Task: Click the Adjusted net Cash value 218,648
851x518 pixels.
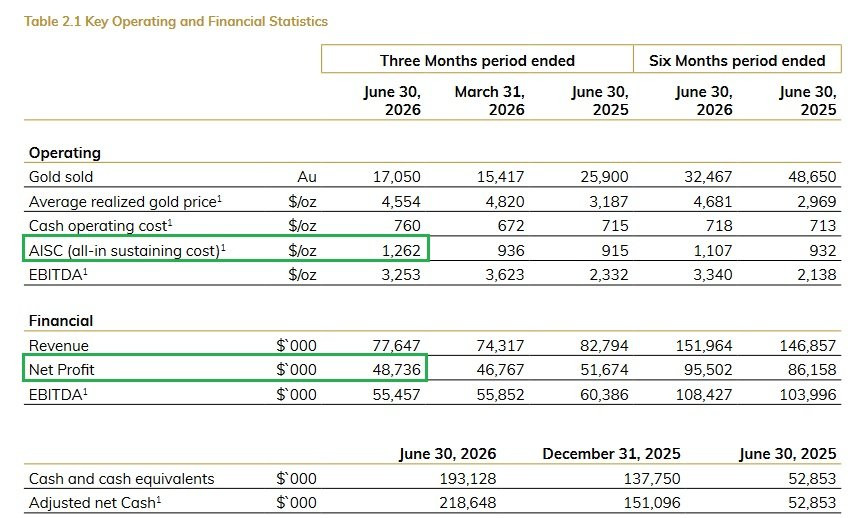Action: (468, 503)
